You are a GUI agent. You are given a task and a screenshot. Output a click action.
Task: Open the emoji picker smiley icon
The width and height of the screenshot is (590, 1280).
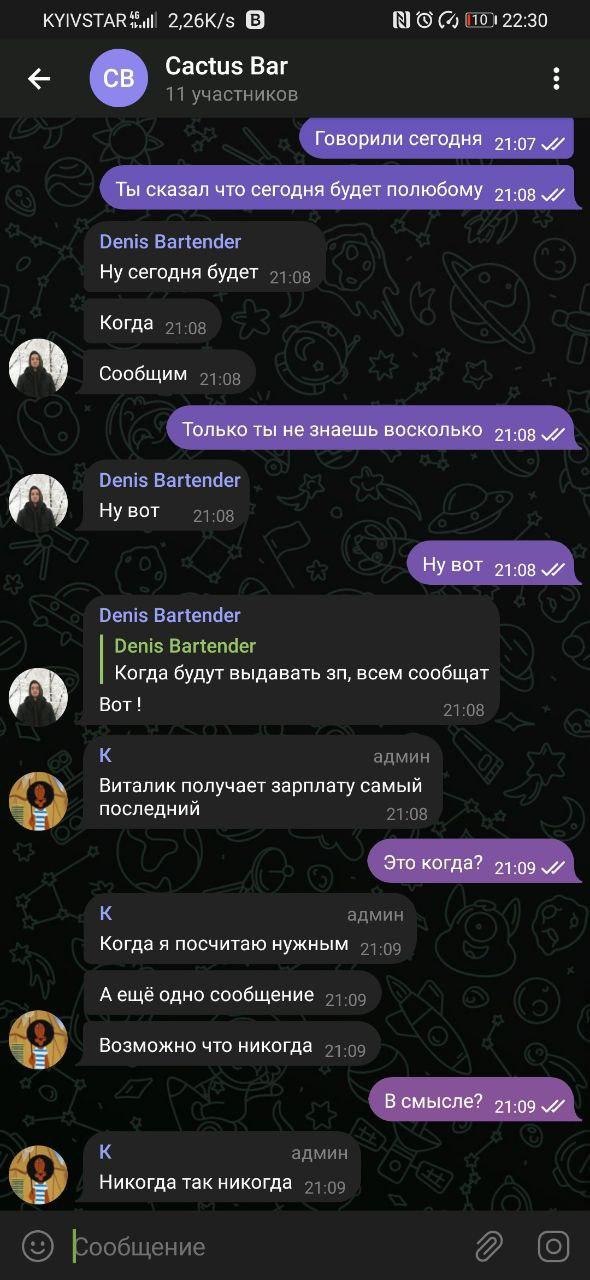coord(38,1246)
